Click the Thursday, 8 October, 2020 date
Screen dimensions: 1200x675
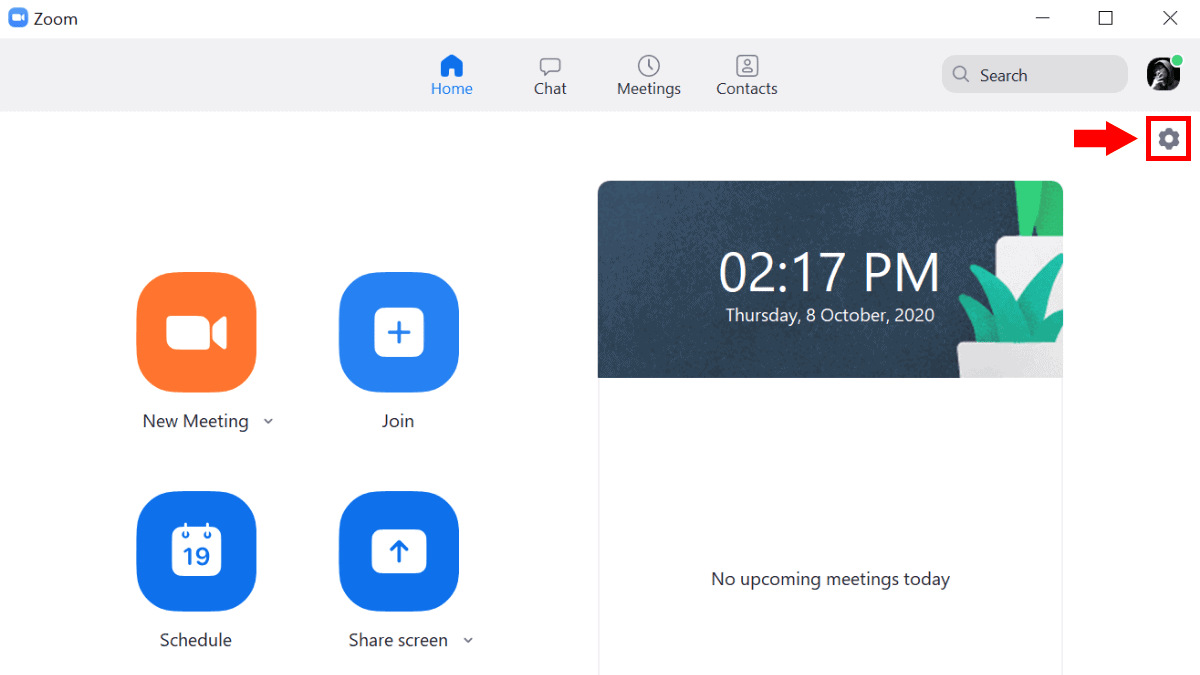click(x=830, y=315)
